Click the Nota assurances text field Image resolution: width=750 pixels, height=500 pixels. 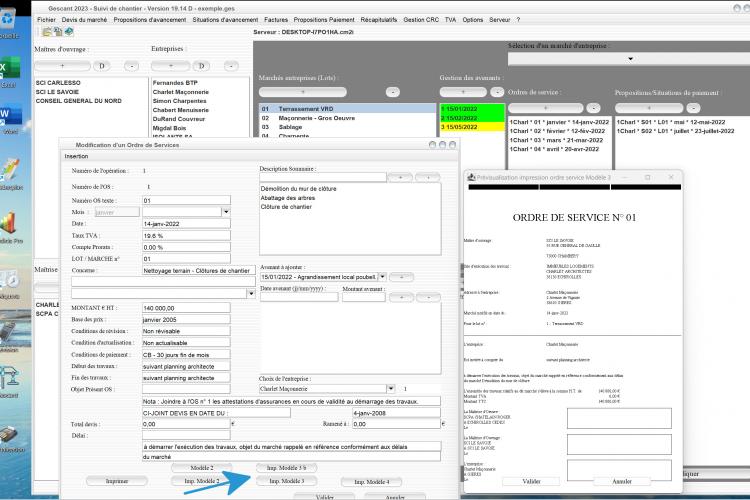291,401
